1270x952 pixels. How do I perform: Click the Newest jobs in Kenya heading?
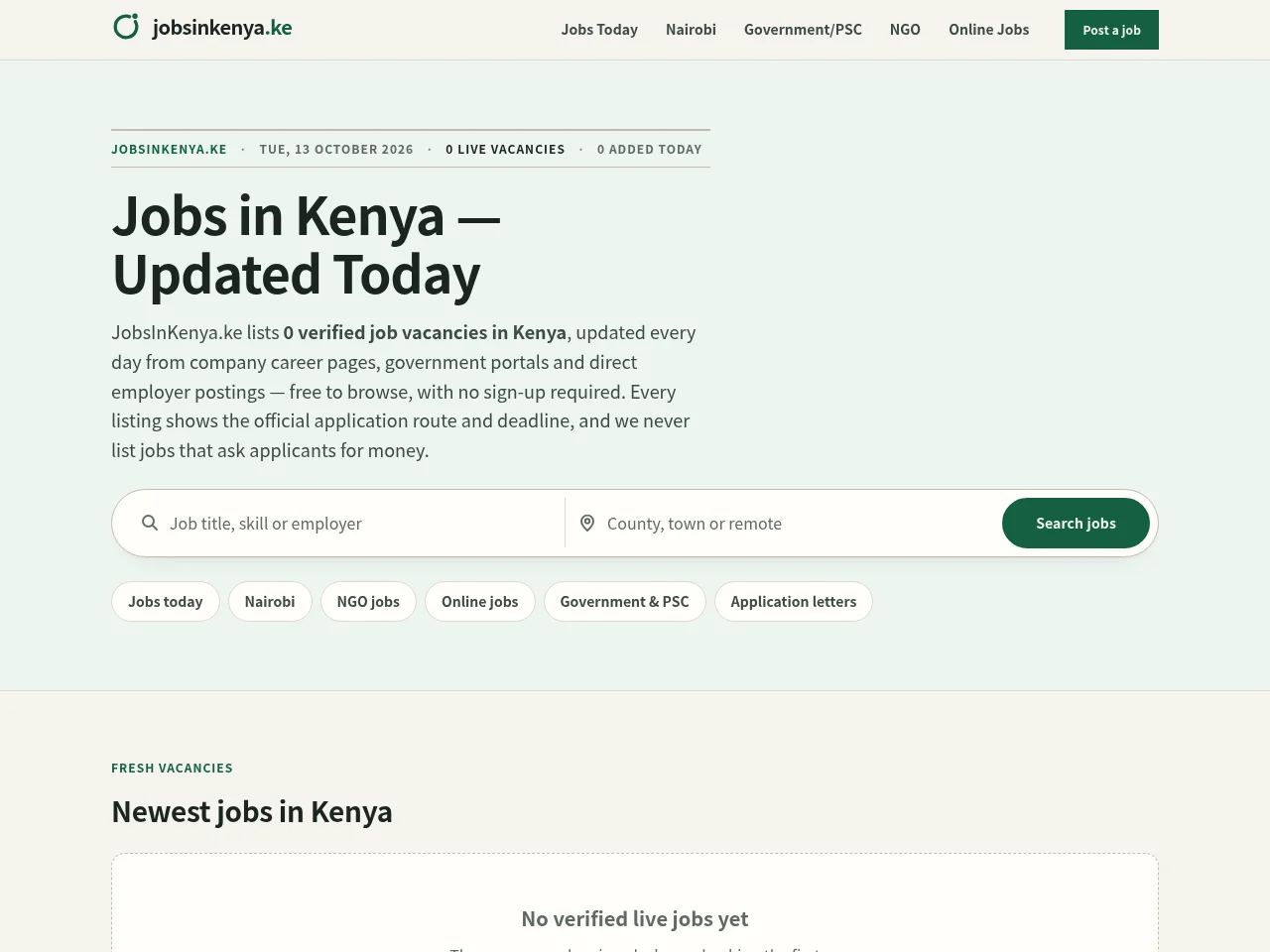pos(252,811)
